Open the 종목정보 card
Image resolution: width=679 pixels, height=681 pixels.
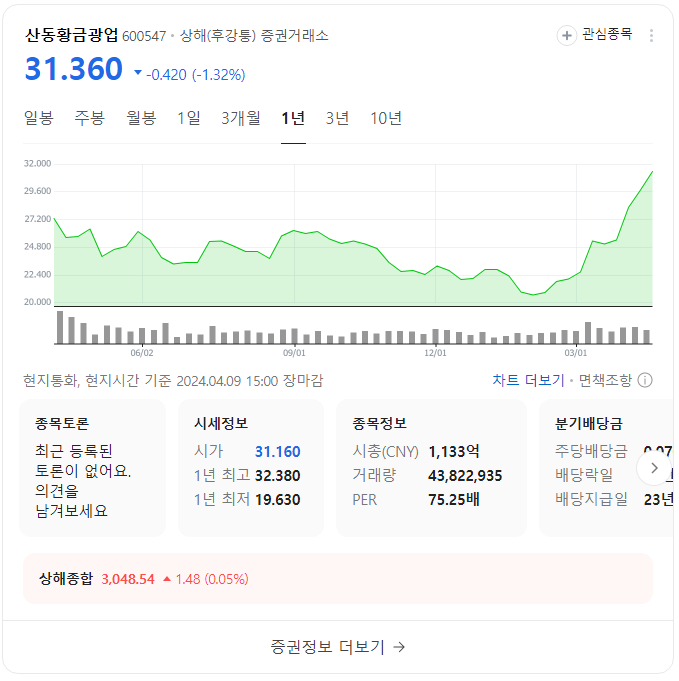(431, 468)
